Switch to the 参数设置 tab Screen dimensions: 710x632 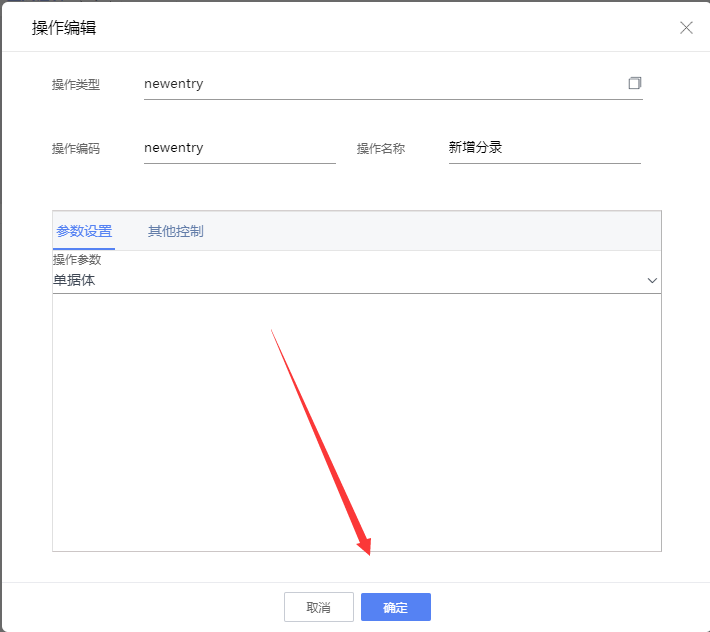point(84,231)
